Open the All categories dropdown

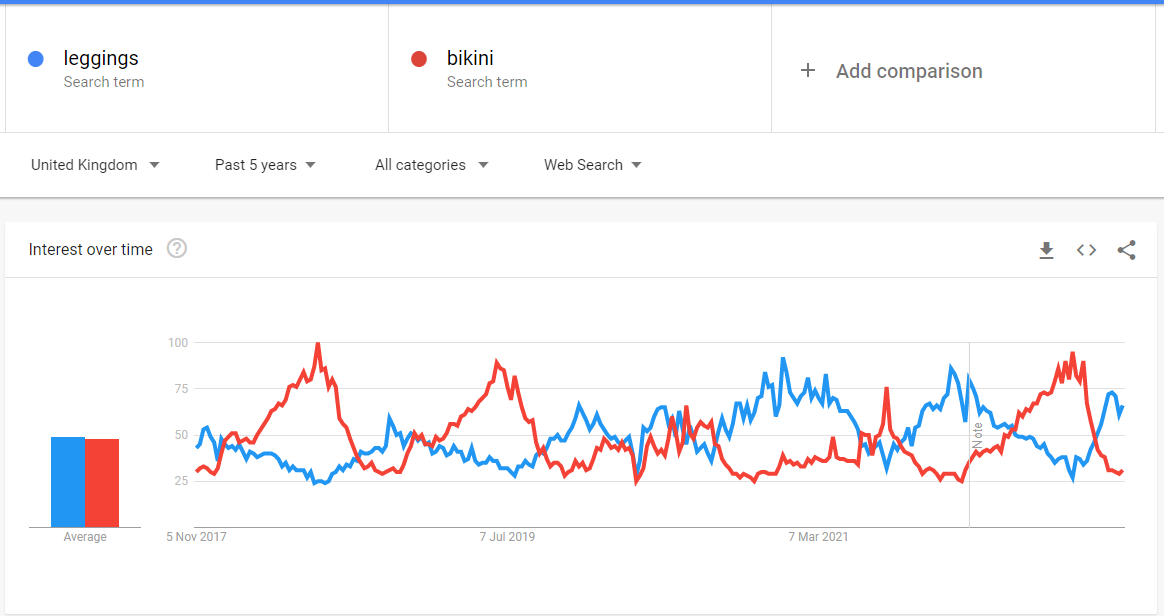coord(431,165)
